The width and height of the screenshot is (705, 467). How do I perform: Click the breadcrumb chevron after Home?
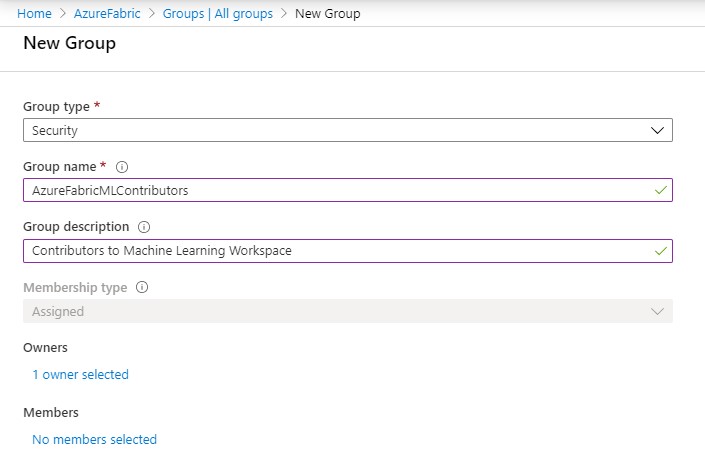click(x=63, y=13)
